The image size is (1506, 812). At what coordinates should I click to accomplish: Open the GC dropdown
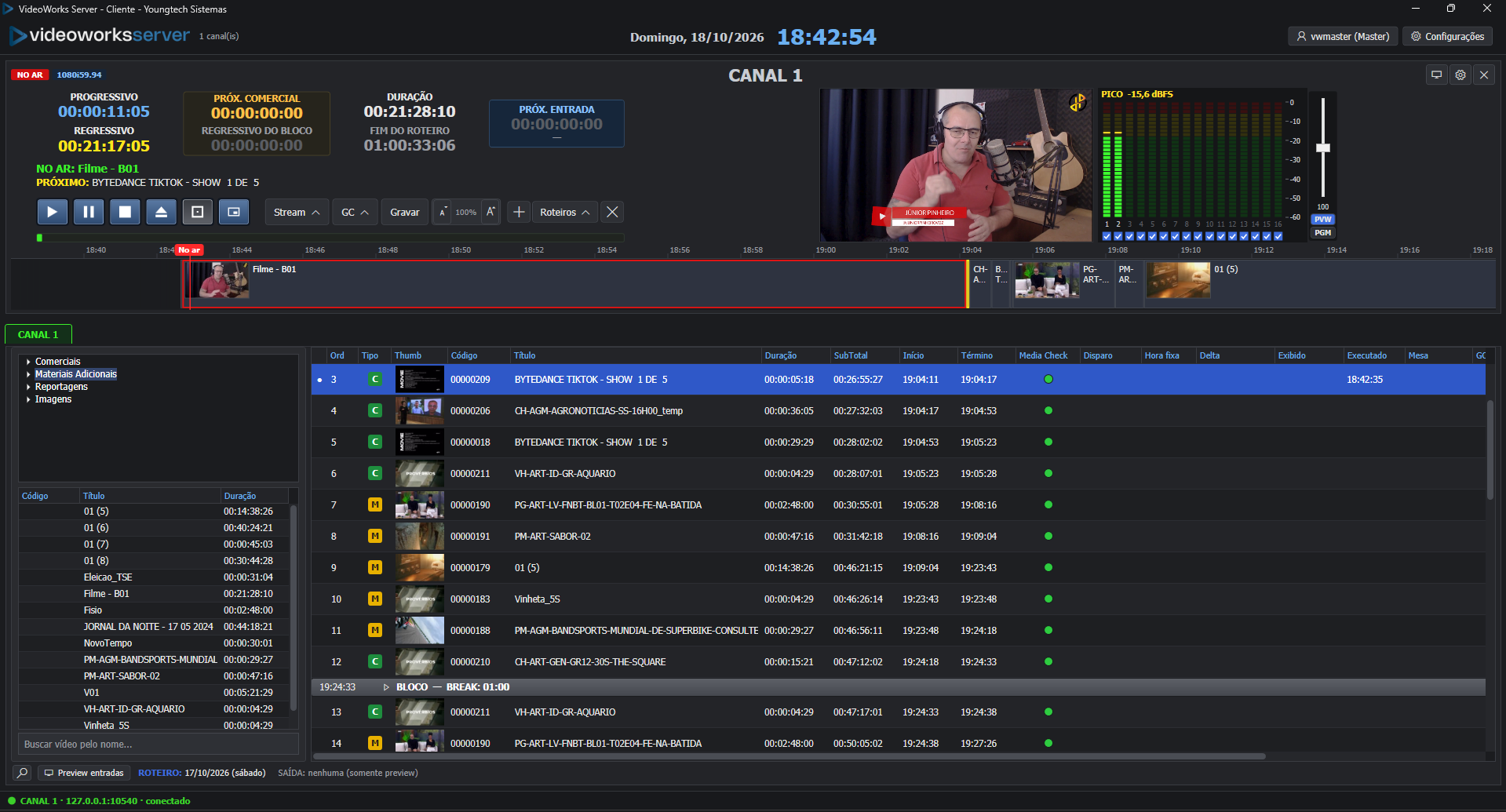pos(355,212)
